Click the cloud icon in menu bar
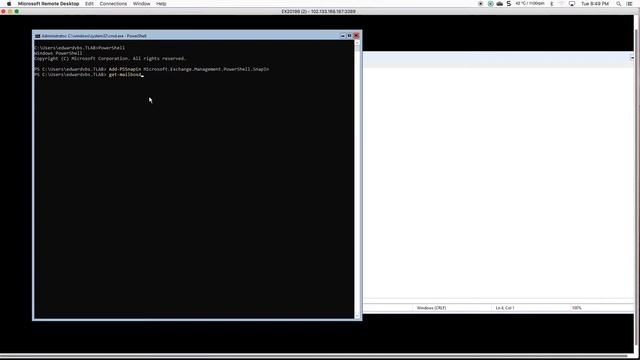The height and width of the screenshot is (360, 640). (500, 4)
